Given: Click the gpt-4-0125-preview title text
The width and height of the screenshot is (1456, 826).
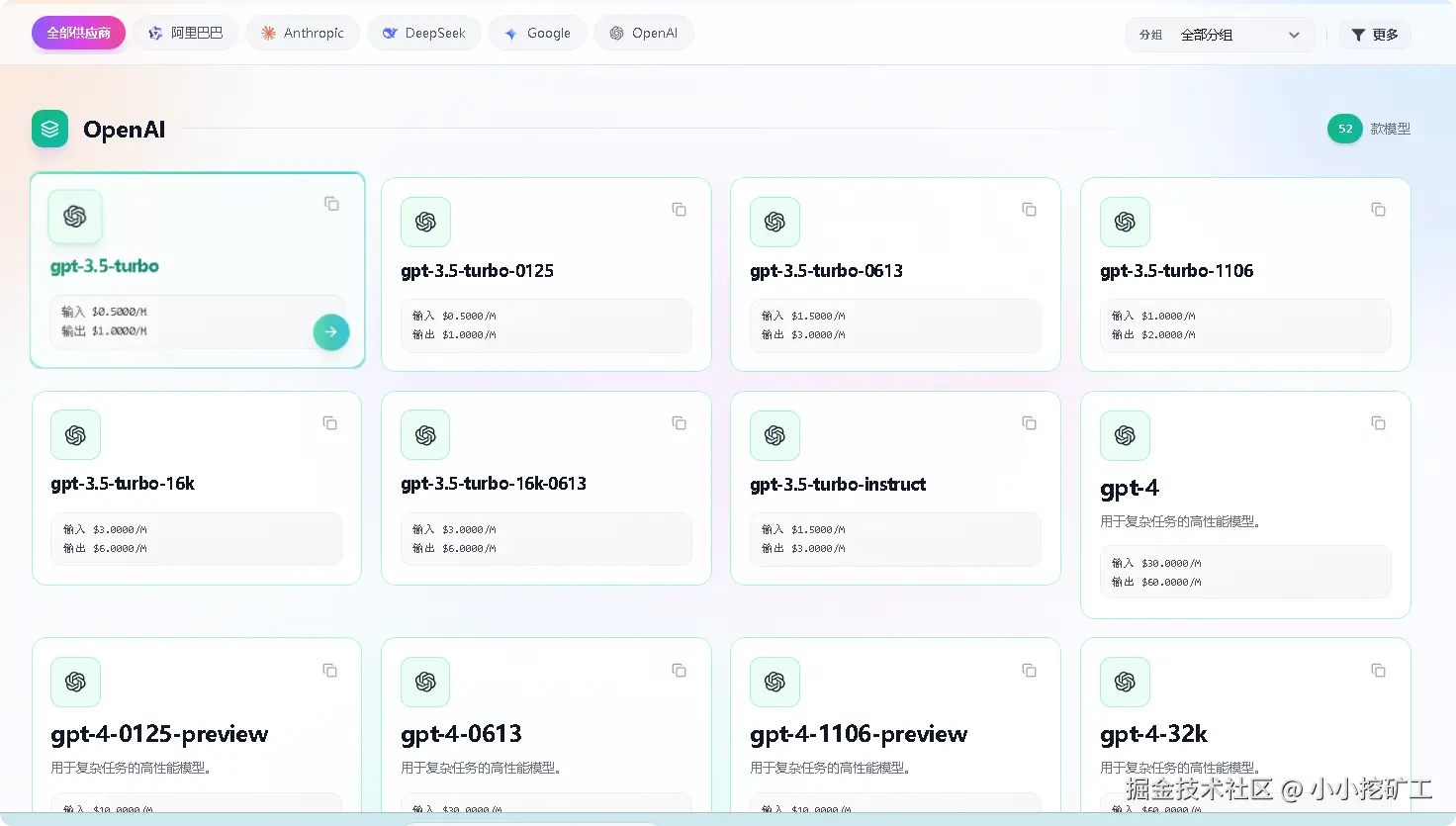Looking at the screenshot, I should coord(159,734).
